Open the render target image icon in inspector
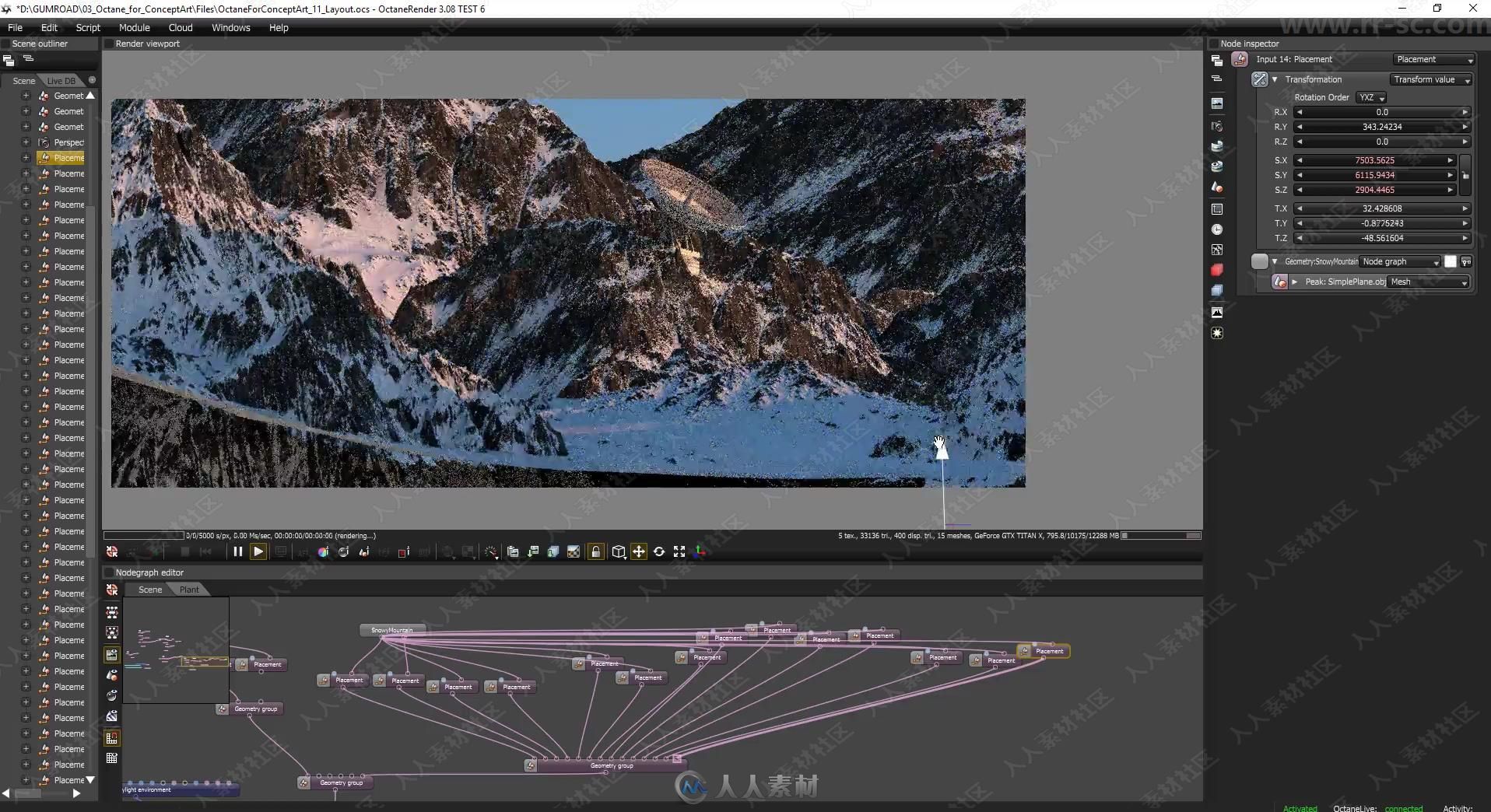Image resolution: width=1491 pixels, height=812 pixels. [x=1217, y=103]
